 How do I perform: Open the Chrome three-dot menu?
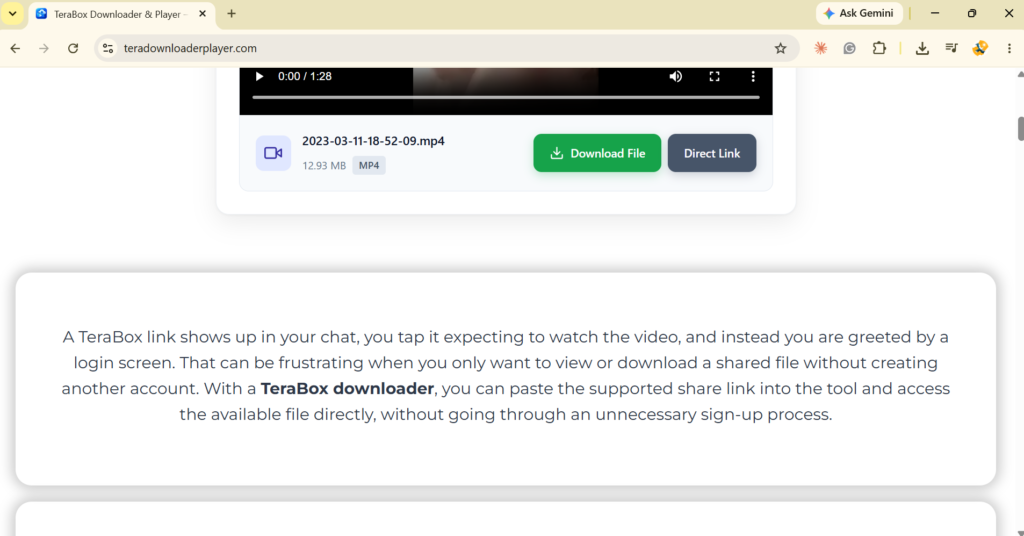1009,48
